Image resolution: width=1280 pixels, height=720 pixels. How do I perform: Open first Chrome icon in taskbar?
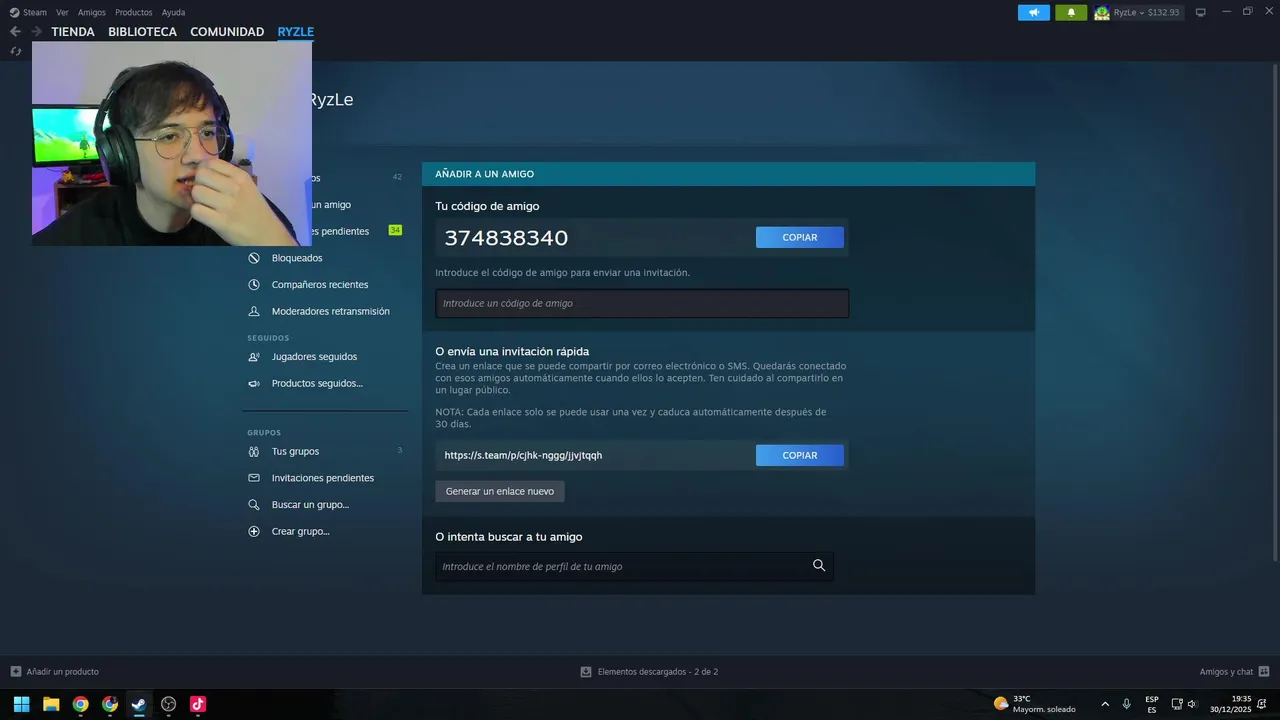tap(80, 704)
